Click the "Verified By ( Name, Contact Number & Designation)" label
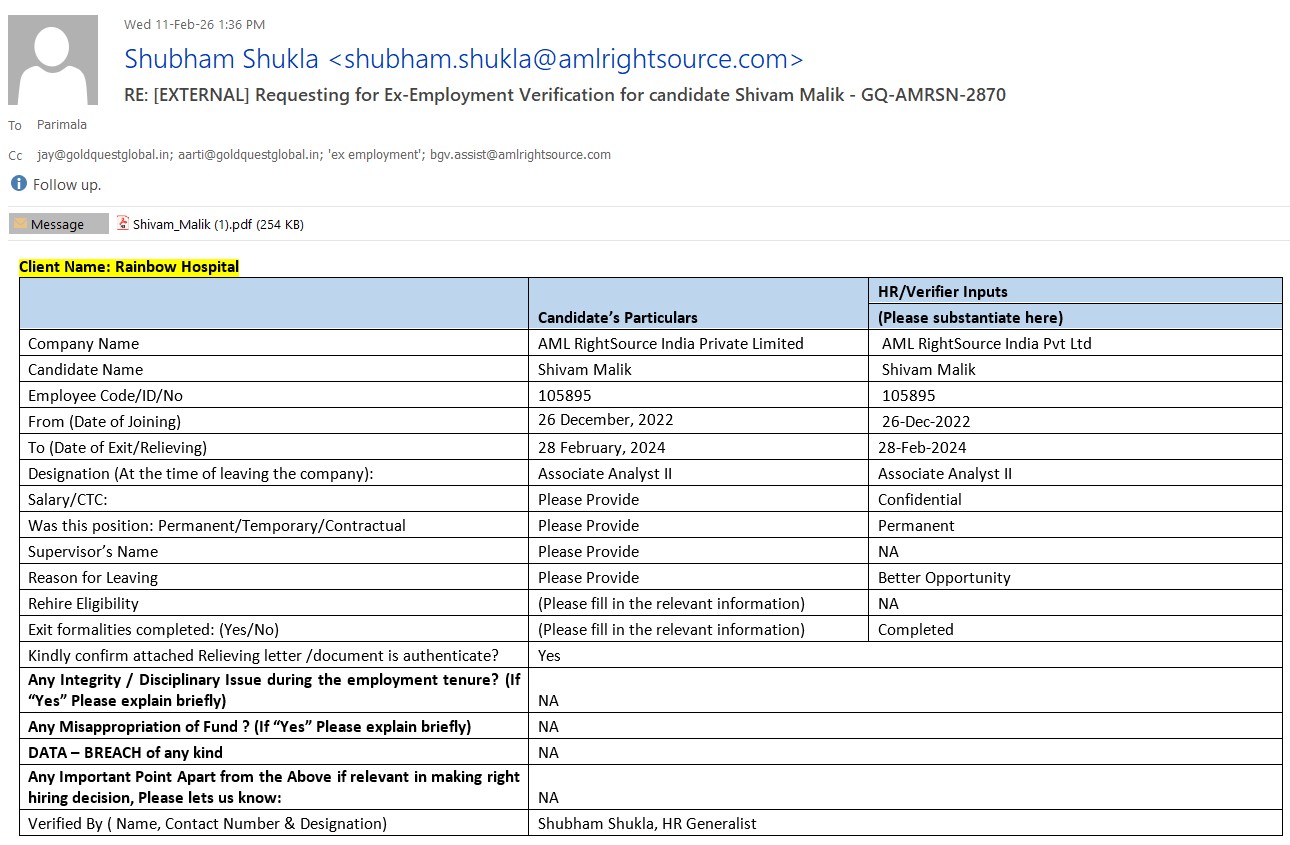1290x845 pixels. 207,823
